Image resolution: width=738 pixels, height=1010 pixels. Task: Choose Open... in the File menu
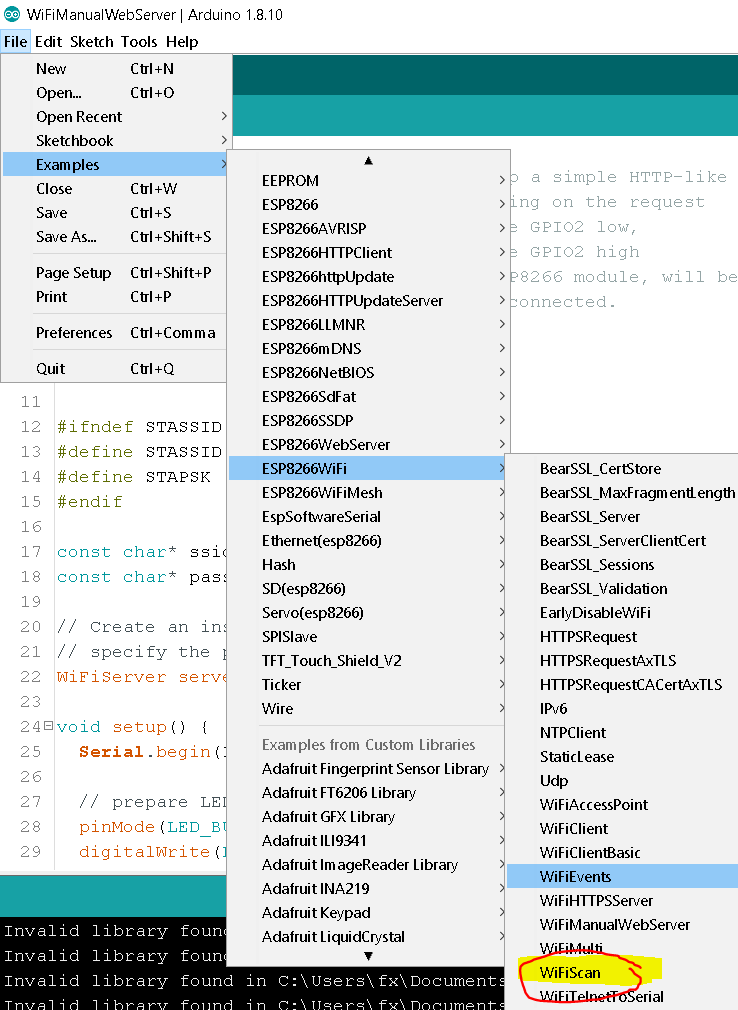click(116, 93)
